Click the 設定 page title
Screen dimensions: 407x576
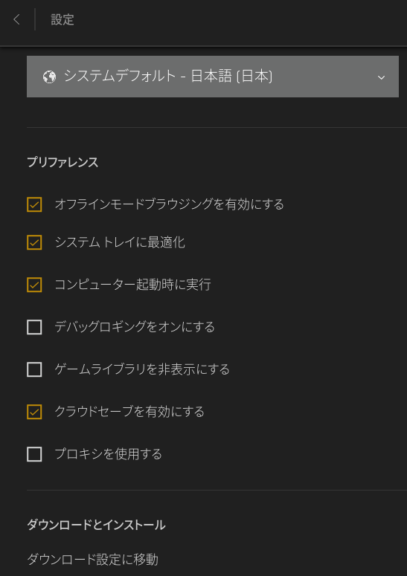(x=62, y=20)
